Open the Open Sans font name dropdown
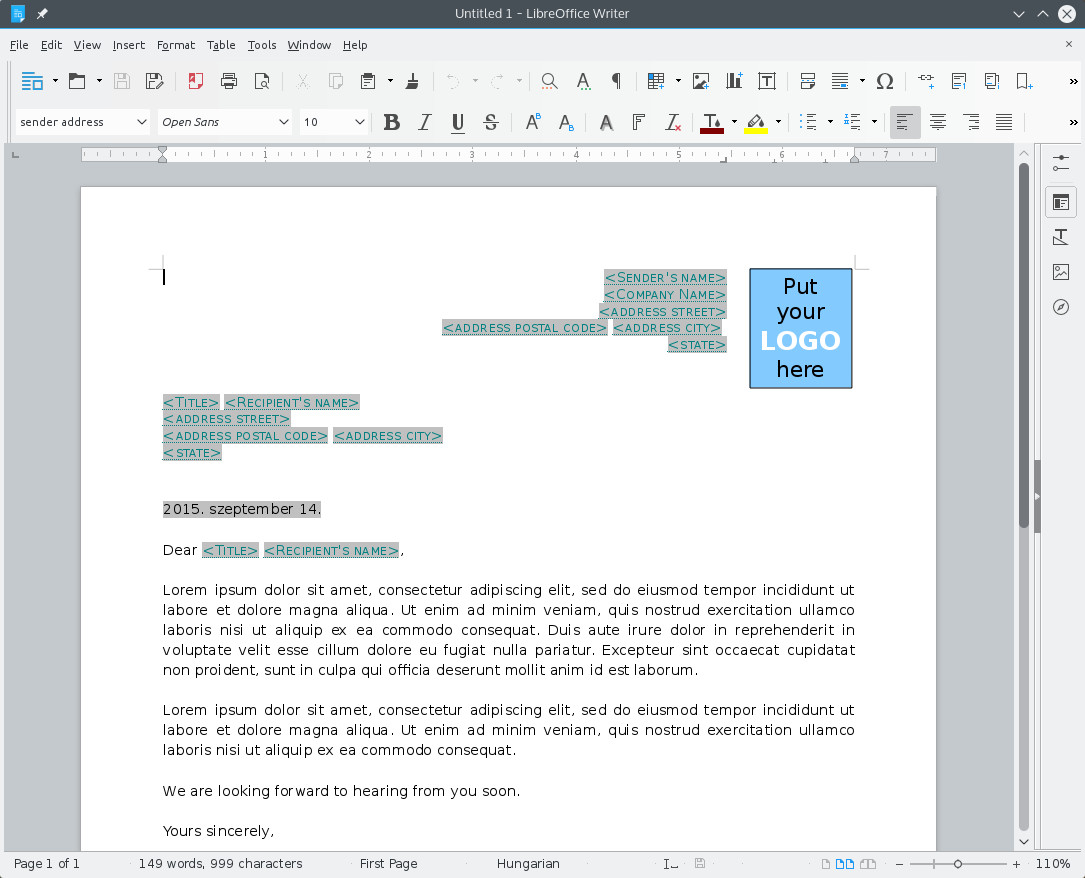1085x878 pixels. tap(283, 122)
